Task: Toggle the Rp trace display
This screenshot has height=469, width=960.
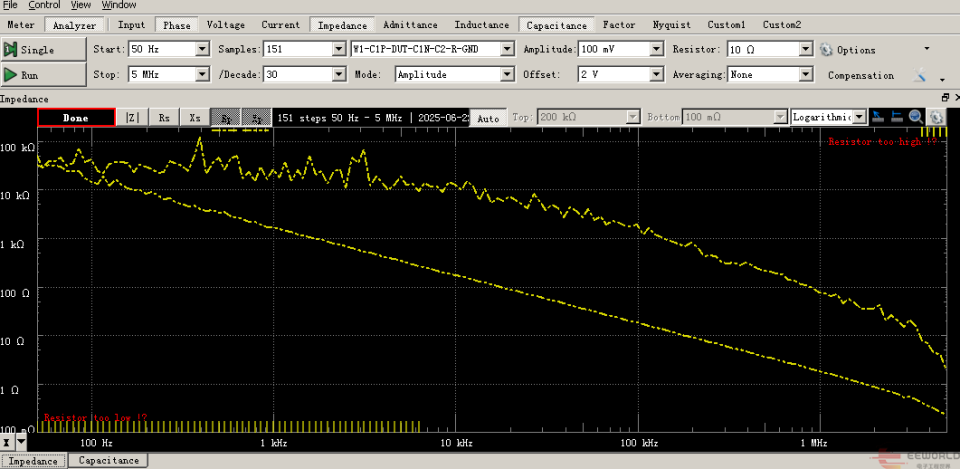Action: click(x=226, y=118)
